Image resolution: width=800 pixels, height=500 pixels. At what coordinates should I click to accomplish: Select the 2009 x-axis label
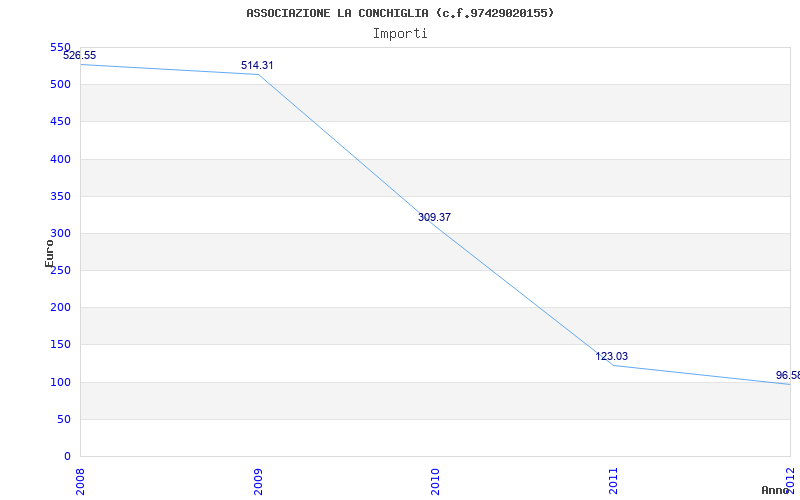(x=258, y=481)
